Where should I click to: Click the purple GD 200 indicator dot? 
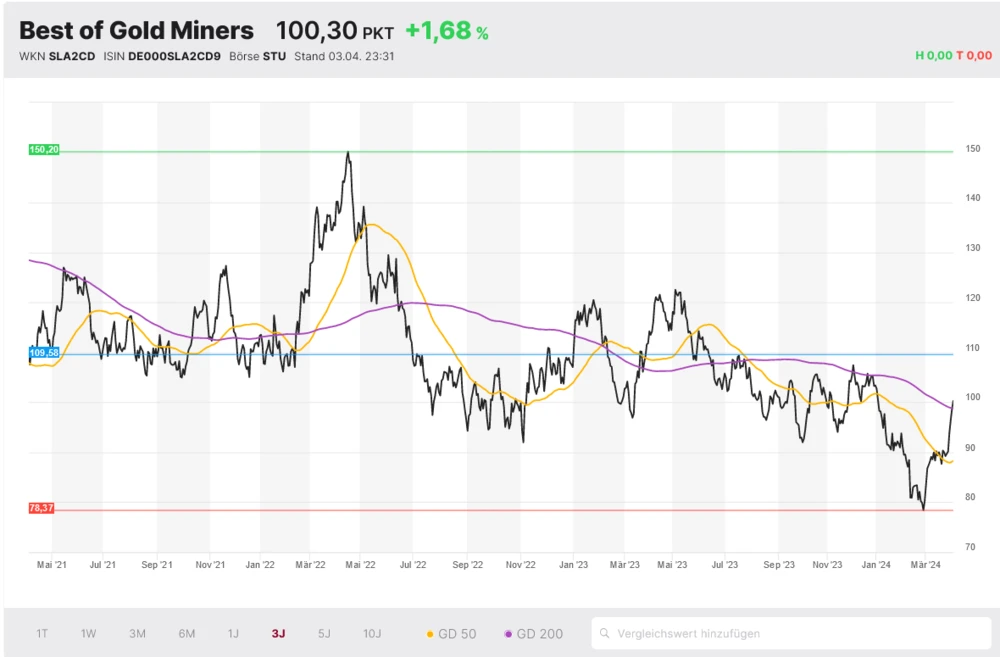click(x=509, y=634)
